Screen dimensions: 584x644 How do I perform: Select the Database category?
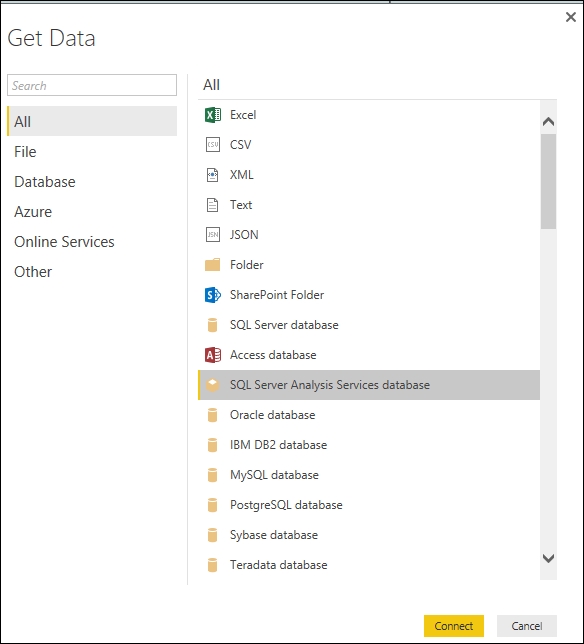coord(92,182)
